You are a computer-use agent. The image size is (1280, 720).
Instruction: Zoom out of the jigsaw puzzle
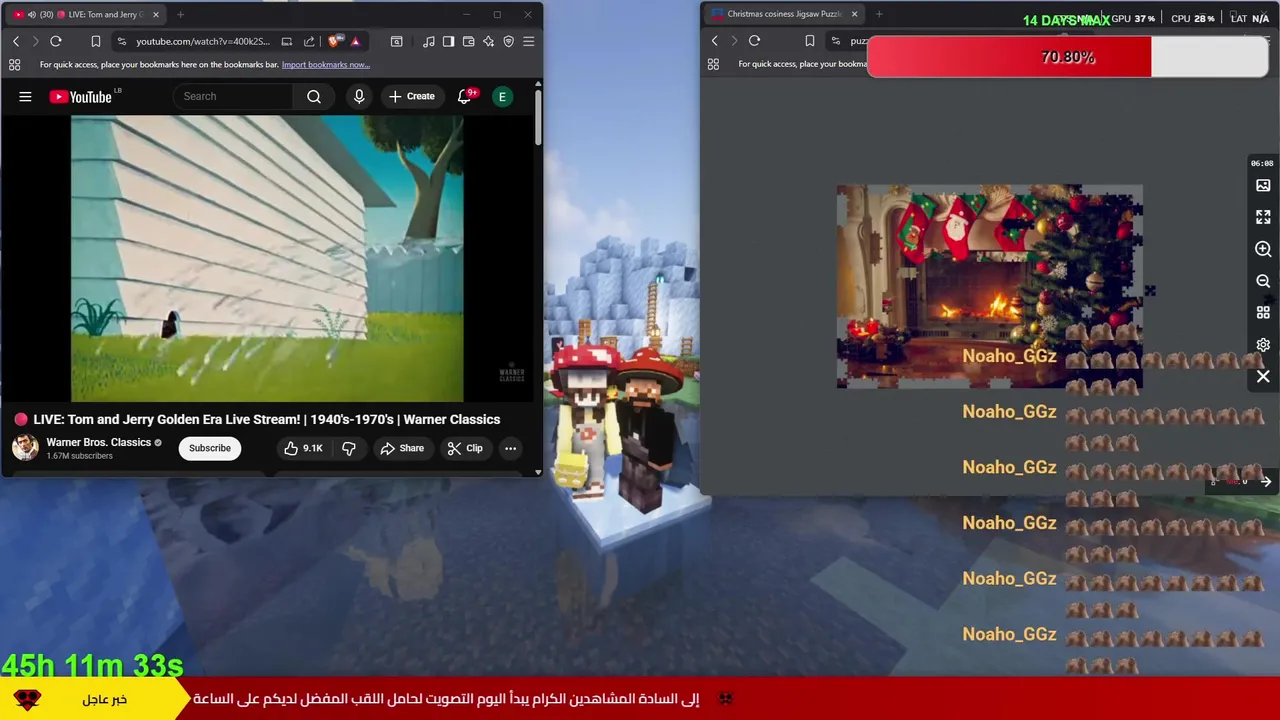1263,281
